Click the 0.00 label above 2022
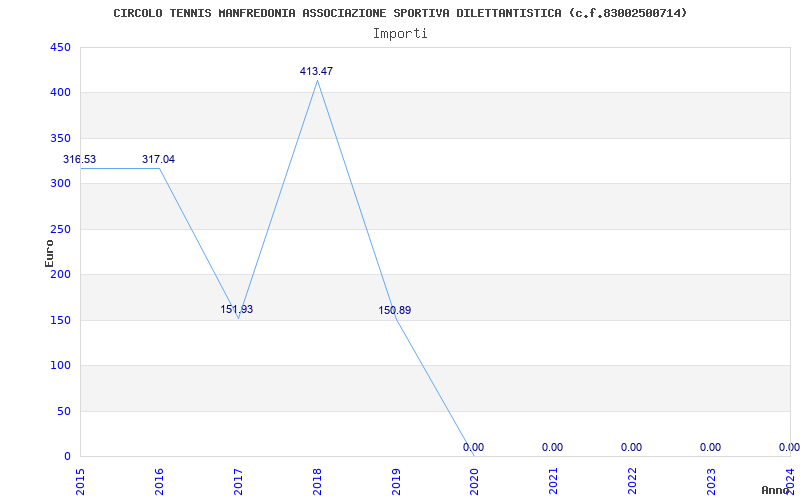Viewport: 800px width, 500px height. tap(632, 447)
